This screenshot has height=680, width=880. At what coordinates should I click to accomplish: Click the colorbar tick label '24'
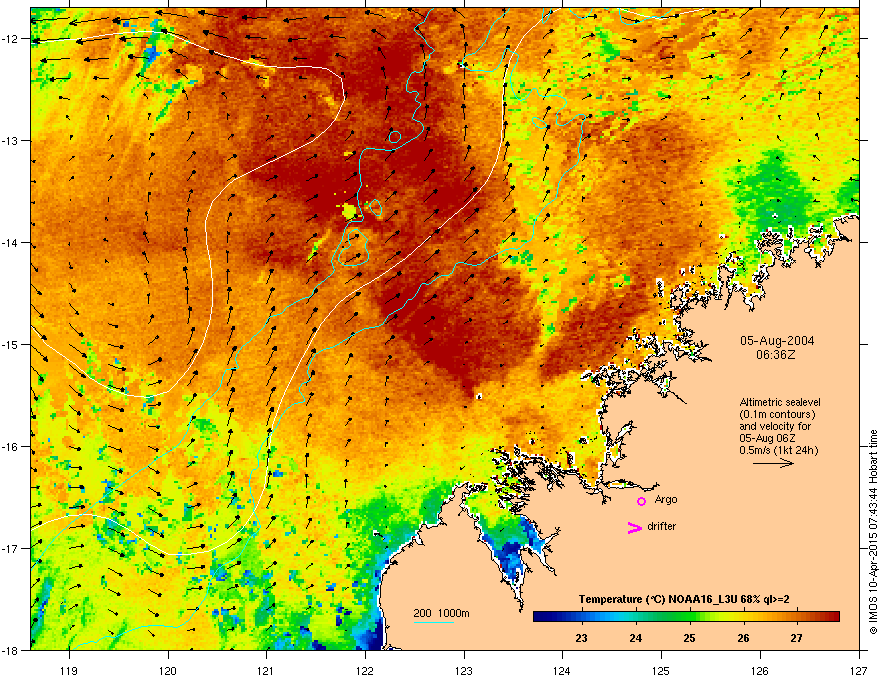[635, 638]
